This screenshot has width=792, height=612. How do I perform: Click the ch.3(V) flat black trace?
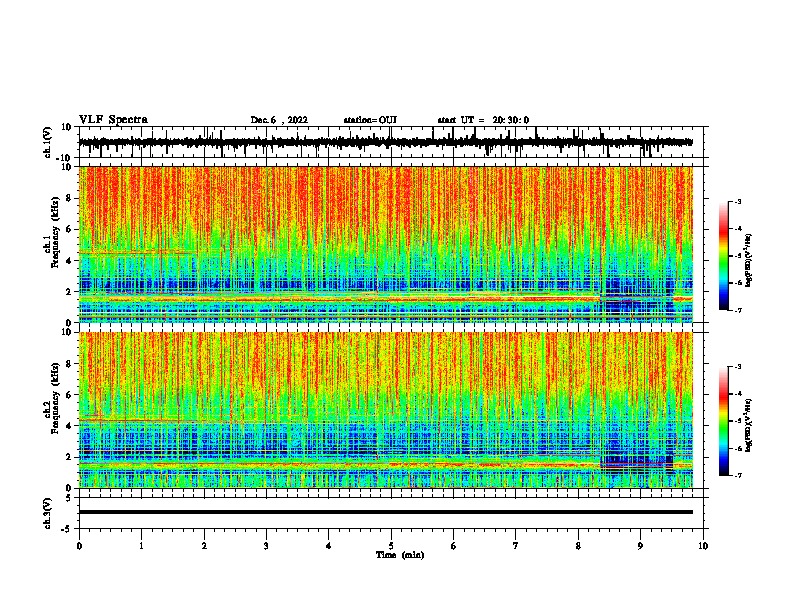(386, 512)
